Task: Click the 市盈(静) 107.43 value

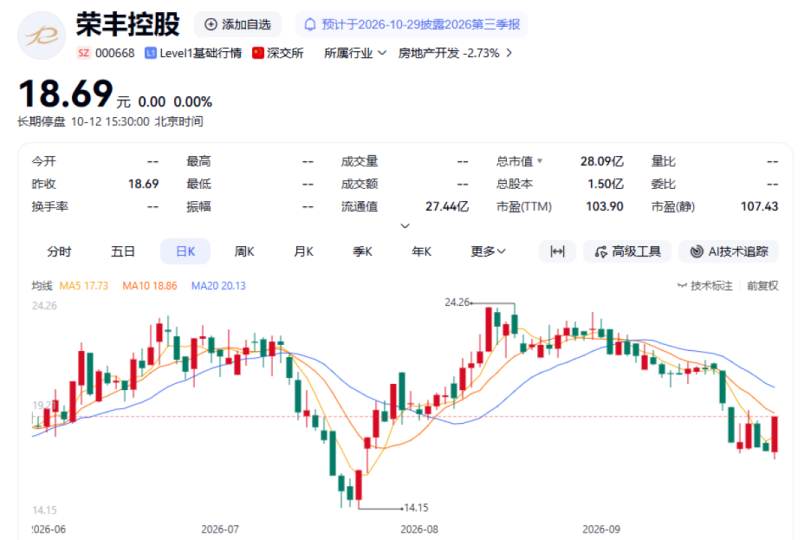Action: click(759, 207)
